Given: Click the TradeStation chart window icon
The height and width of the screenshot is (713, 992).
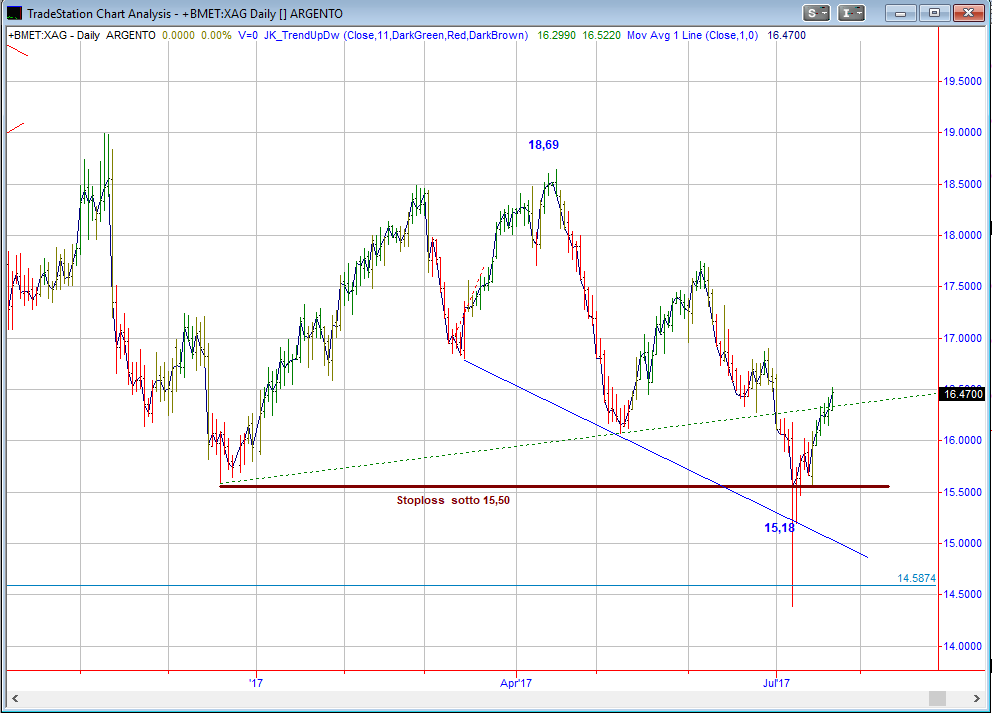Looking at the screenshot, I should point(13,13).
